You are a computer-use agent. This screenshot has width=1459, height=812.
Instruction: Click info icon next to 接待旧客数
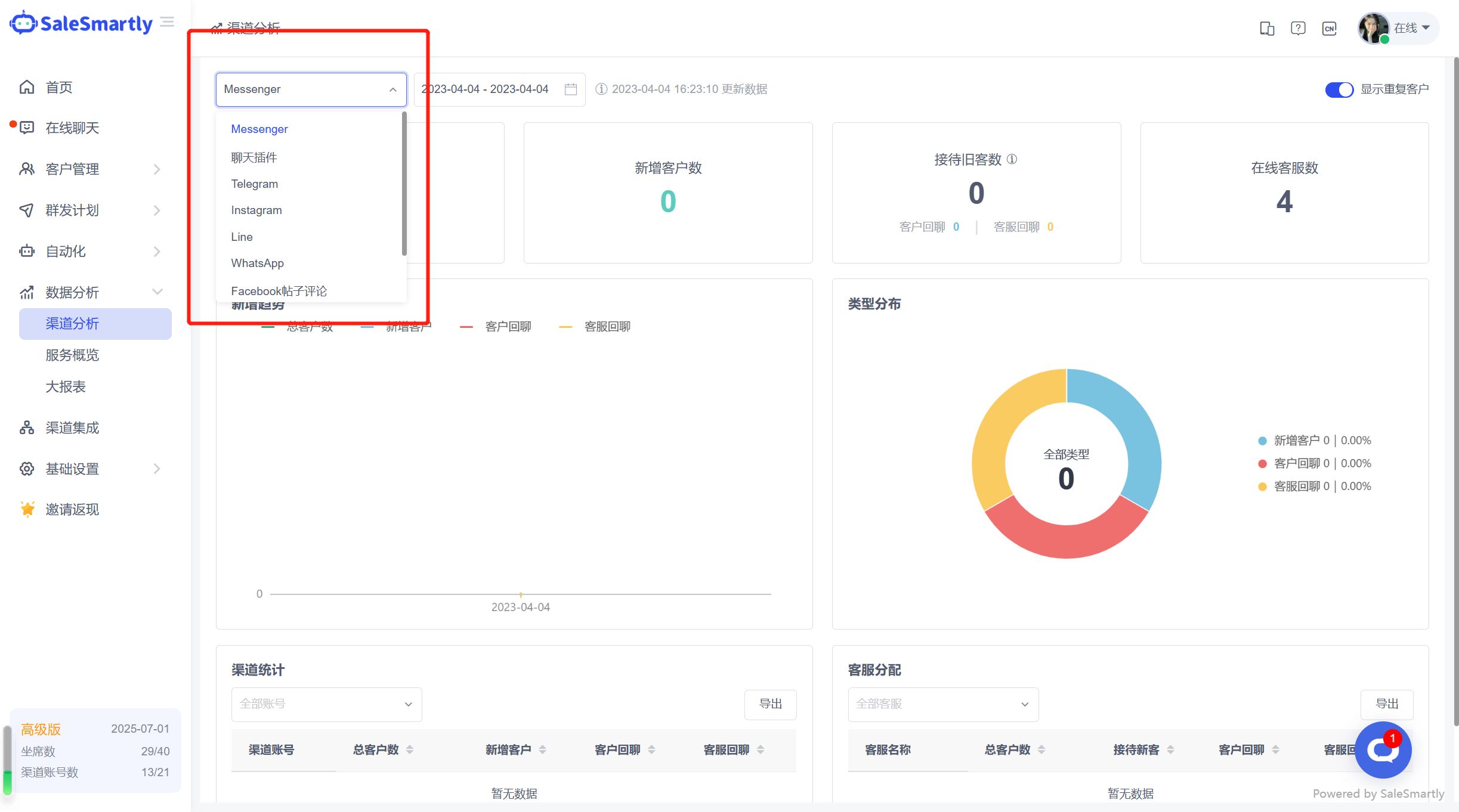point(1012,159)
